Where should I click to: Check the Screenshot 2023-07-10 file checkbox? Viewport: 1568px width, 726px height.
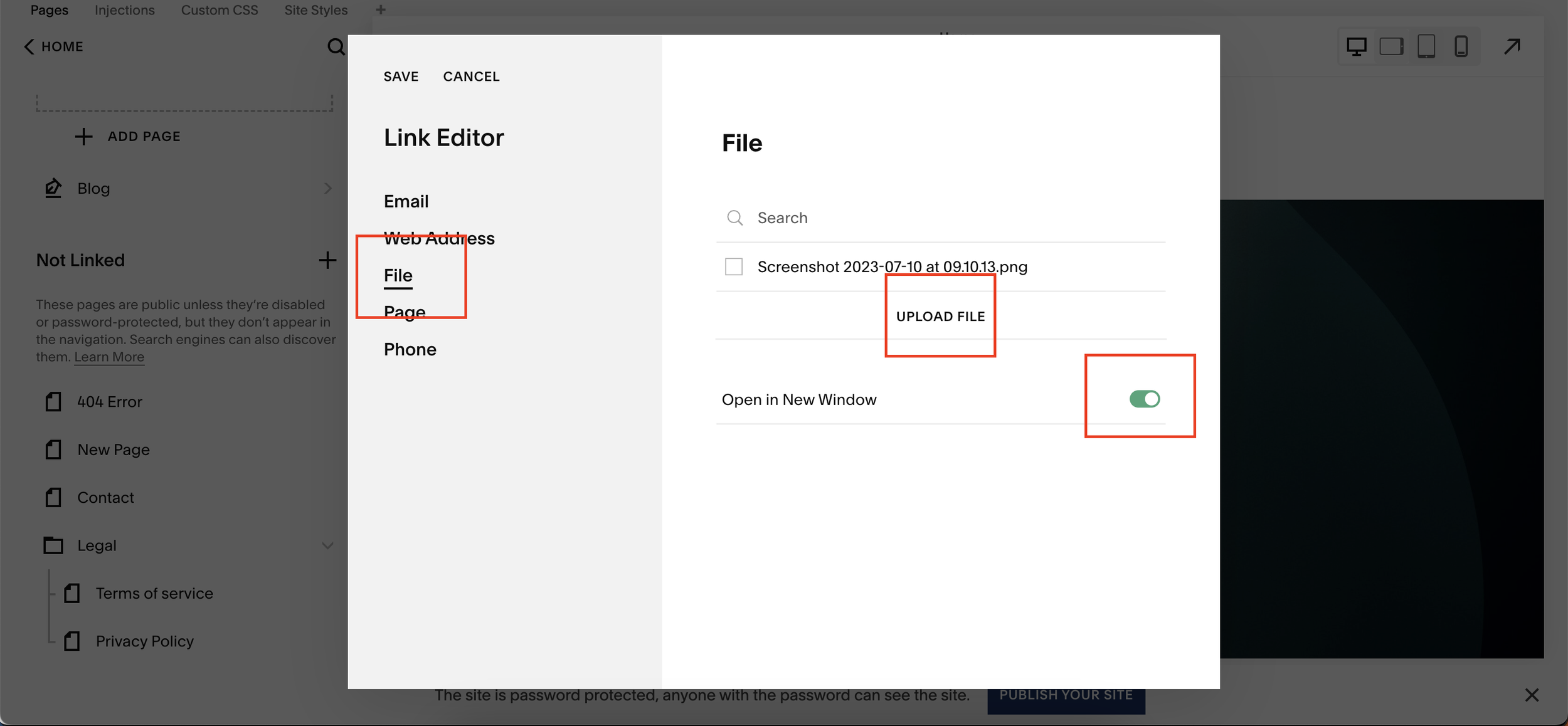(x=734, y=266)
